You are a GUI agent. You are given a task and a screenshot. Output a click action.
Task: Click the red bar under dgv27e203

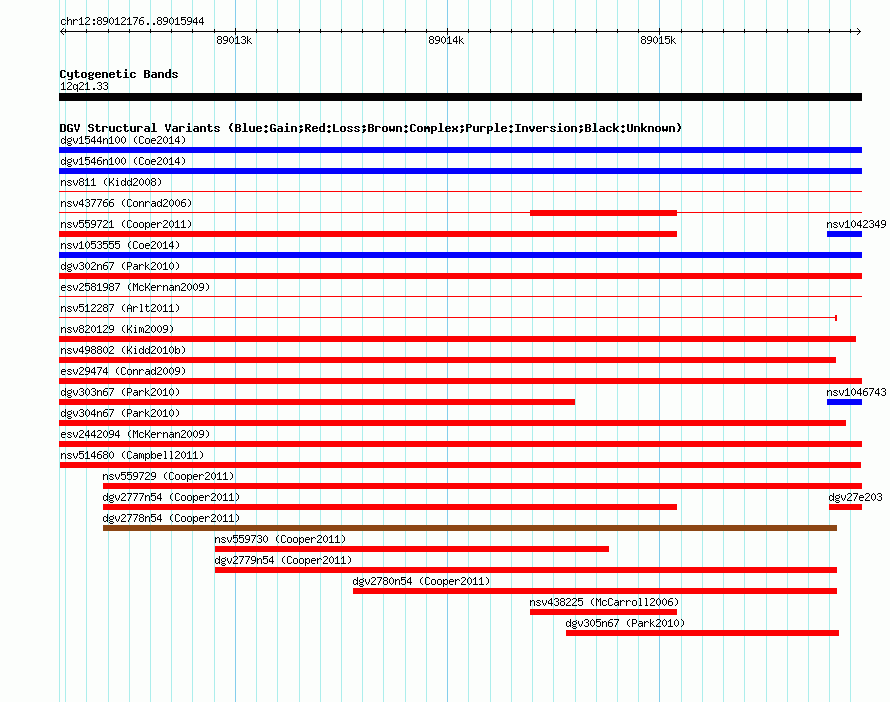(x=845, y=507)
